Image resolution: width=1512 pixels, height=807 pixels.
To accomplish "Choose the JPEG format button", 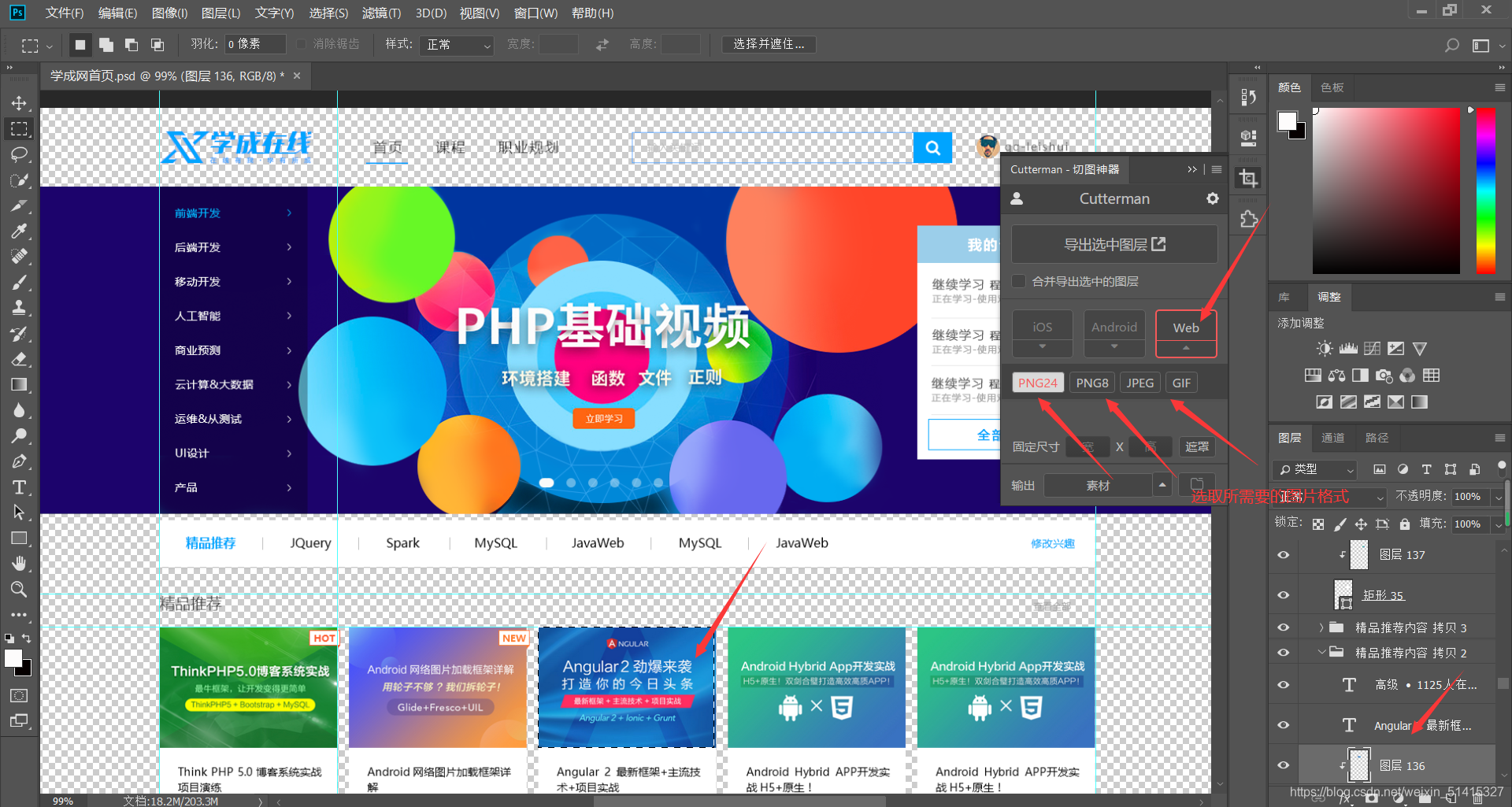I will pyautogui.click(x=1140, y=383).
